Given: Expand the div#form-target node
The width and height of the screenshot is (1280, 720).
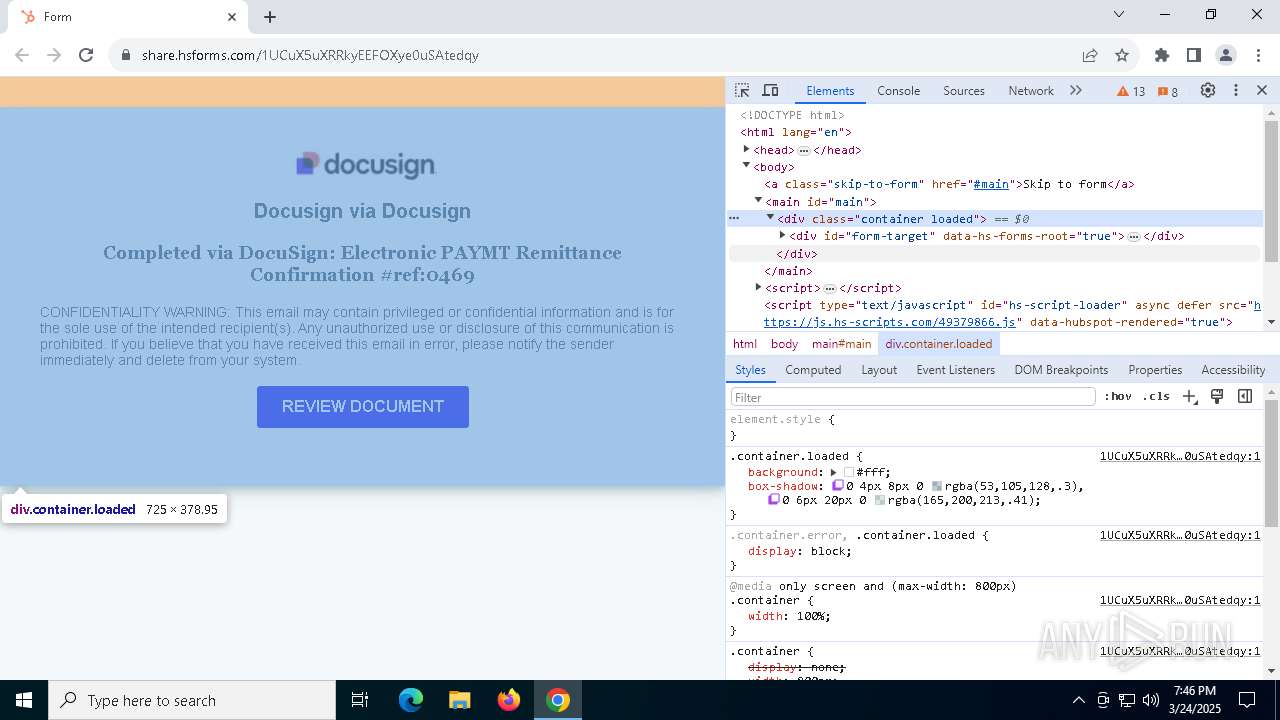Looking at the screenshot, I should click(x=782, y=235).
